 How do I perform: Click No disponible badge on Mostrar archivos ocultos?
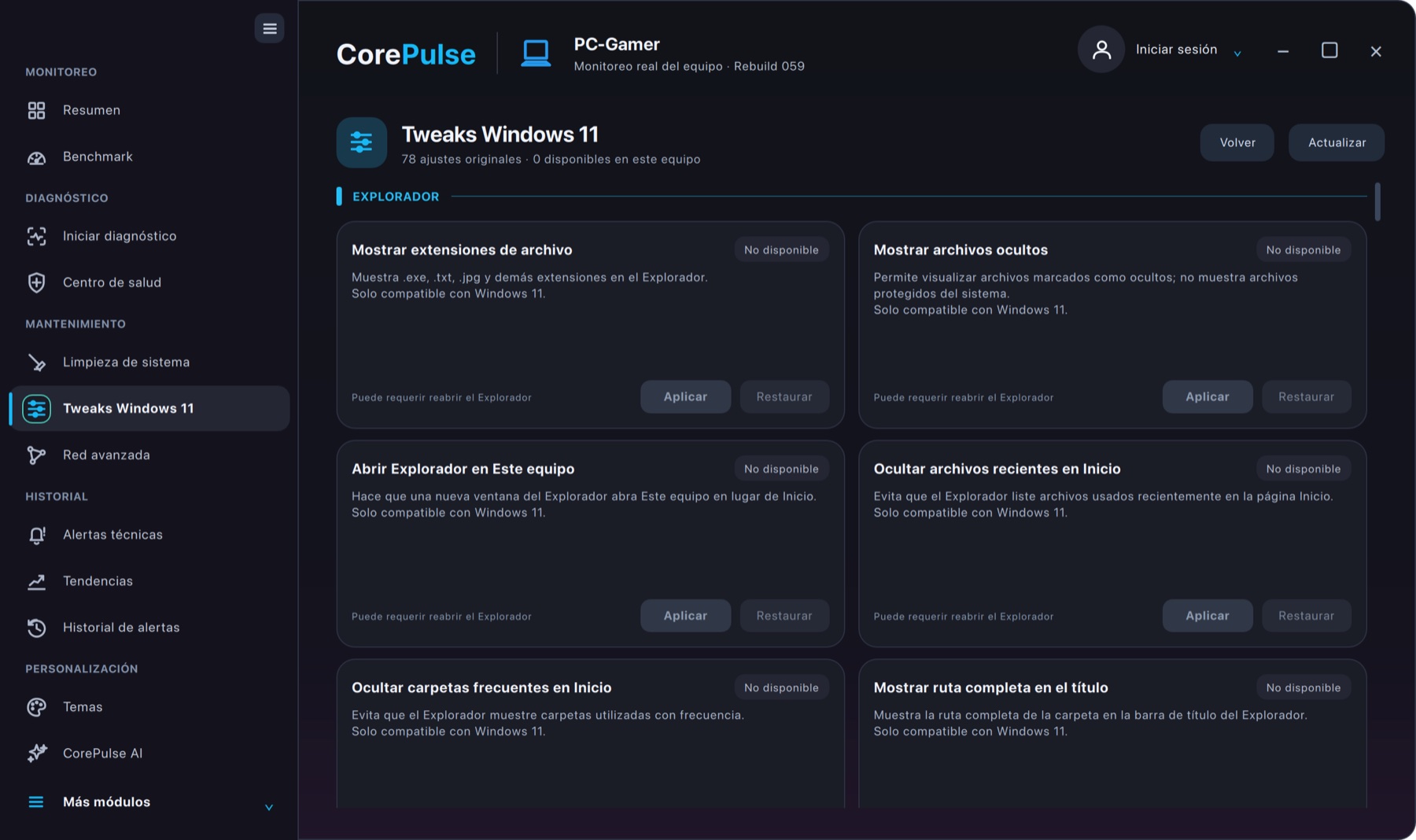pyautogui.click(x=1304, y=250)
